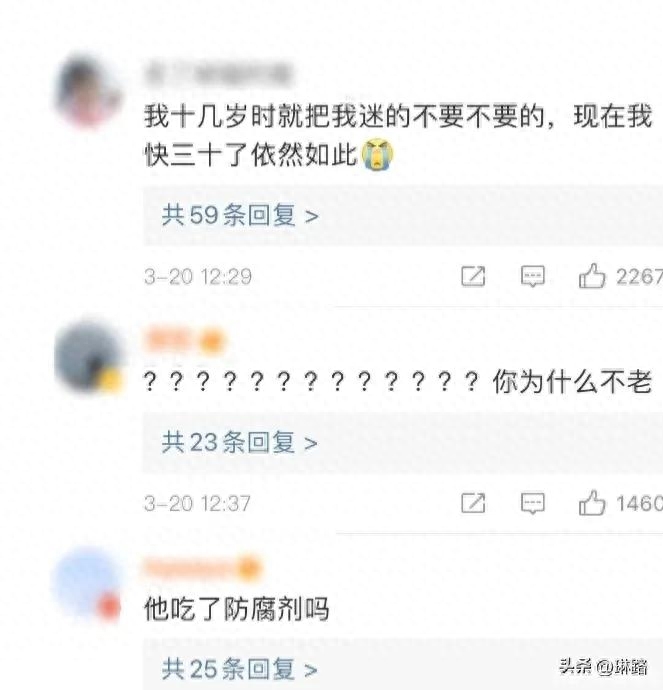Open reply box for the 12:29 comment
Image resolution: width=663 pixels, height=690 pixels.
[x=532, y=276]
